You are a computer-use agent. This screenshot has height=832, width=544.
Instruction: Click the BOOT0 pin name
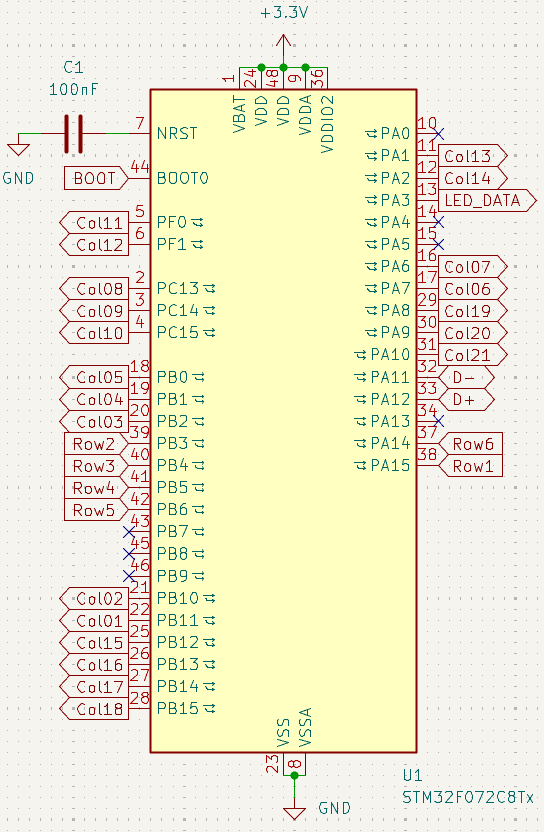(183, 178)
